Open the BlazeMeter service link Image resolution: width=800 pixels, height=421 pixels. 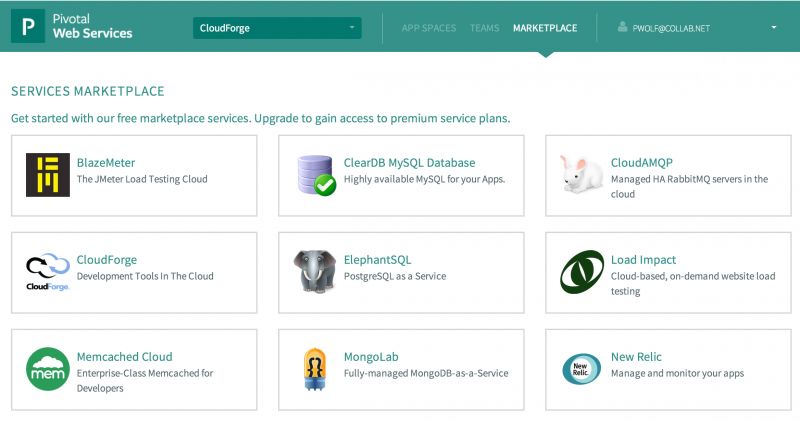pyautogui.click(x=106, y=163)
